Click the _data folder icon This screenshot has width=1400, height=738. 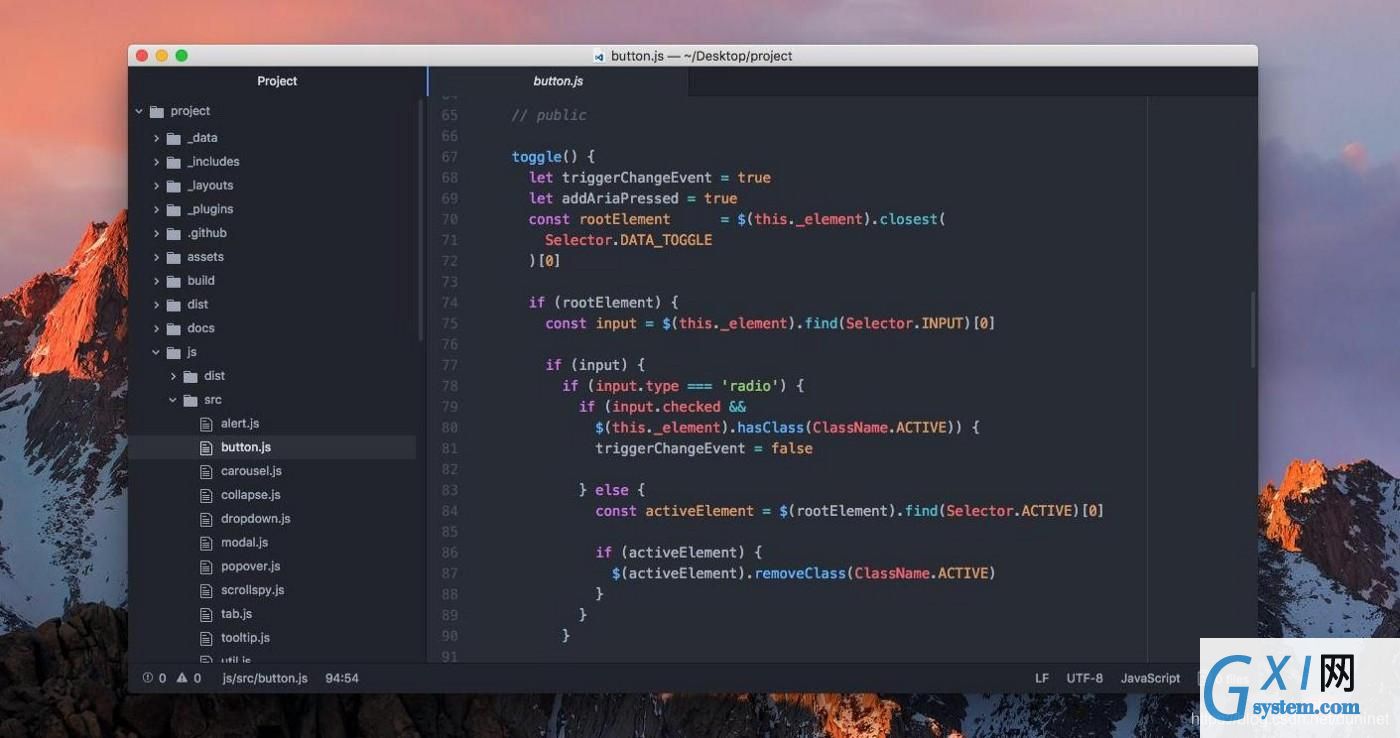173,138
